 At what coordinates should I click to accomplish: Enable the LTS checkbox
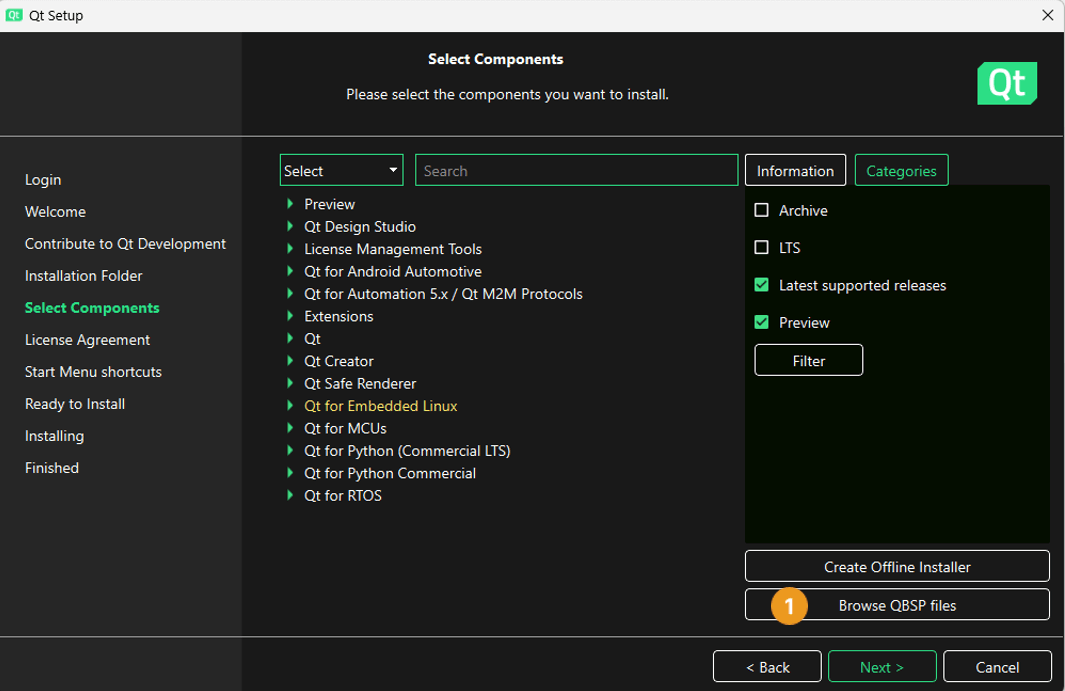762,247
